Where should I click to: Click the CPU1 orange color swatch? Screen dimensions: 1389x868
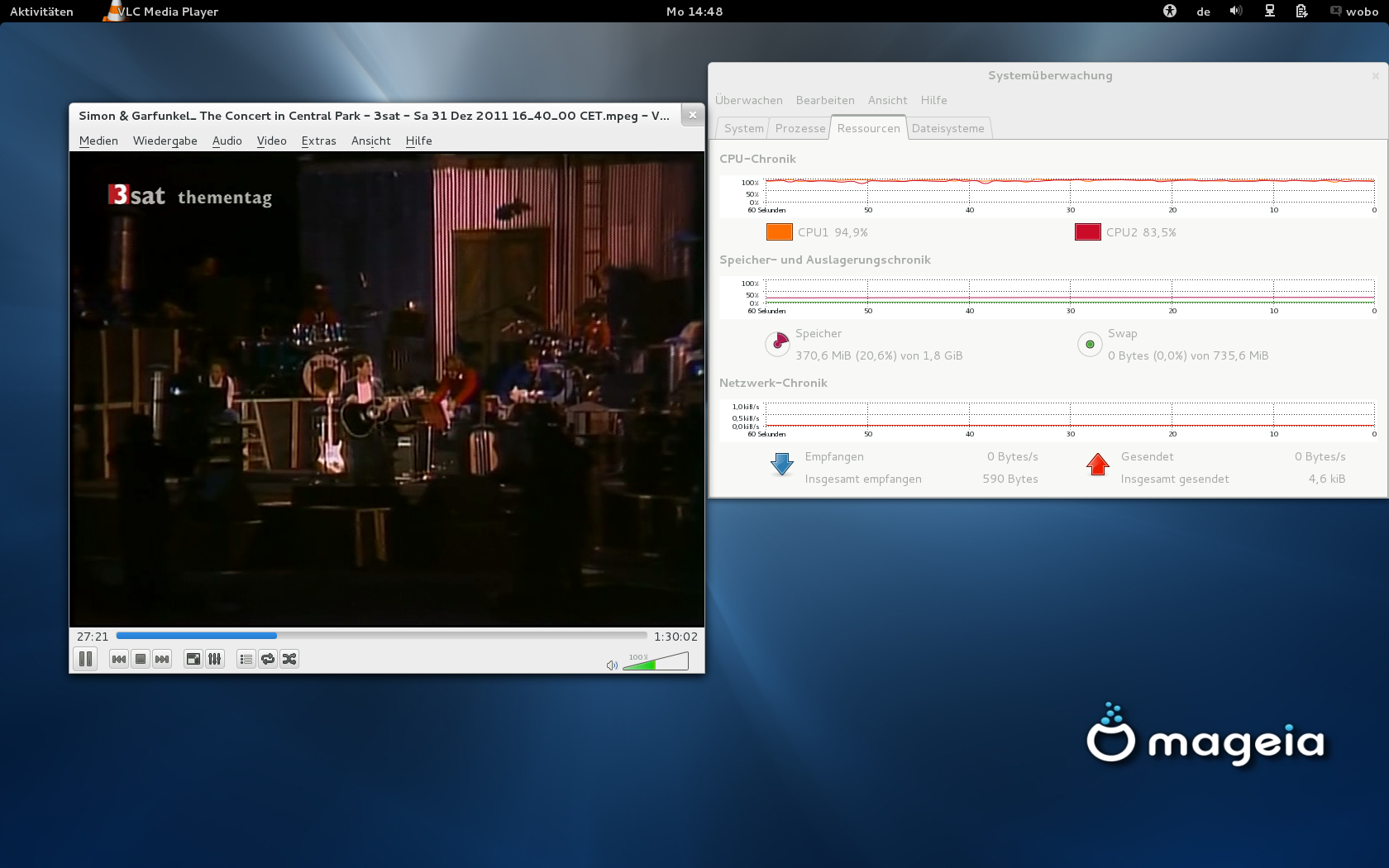(x=779, y=232)
